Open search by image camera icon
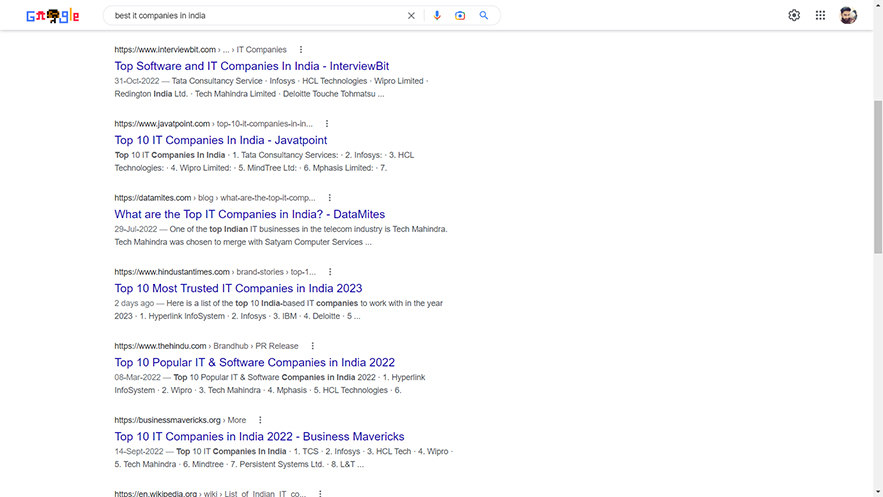Image resolution: width=883 pixels, height=497 pixels. tap(460, 16)
